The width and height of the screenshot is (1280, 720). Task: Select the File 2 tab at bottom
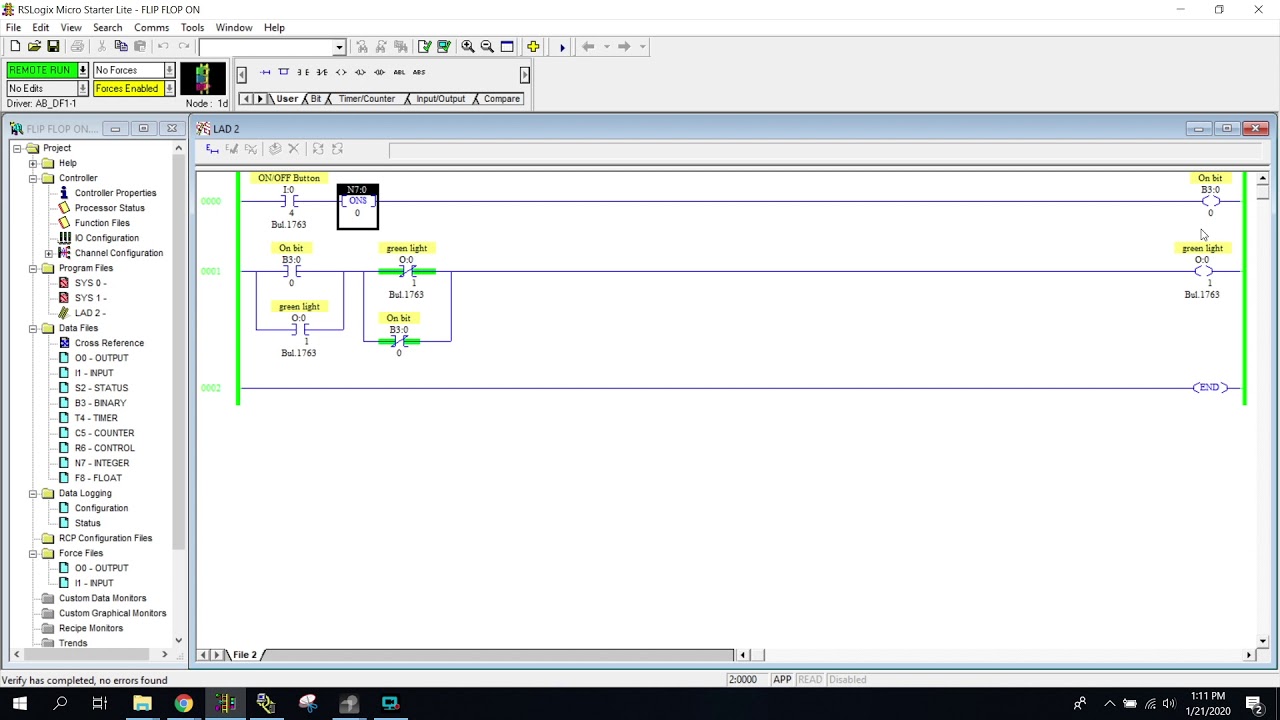245,655
